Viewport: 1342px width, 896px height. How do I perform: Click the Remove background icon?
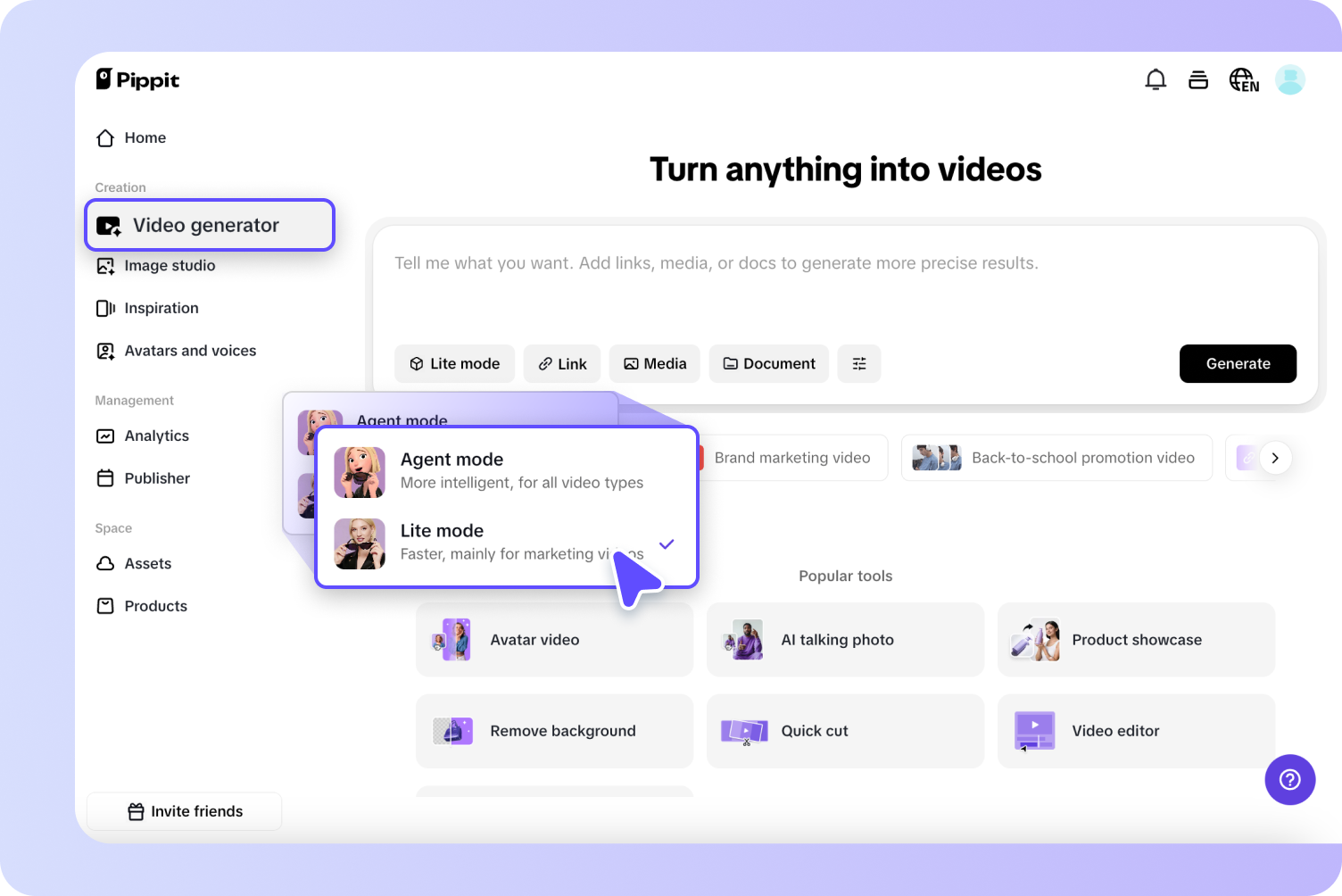tap(452, 731)
